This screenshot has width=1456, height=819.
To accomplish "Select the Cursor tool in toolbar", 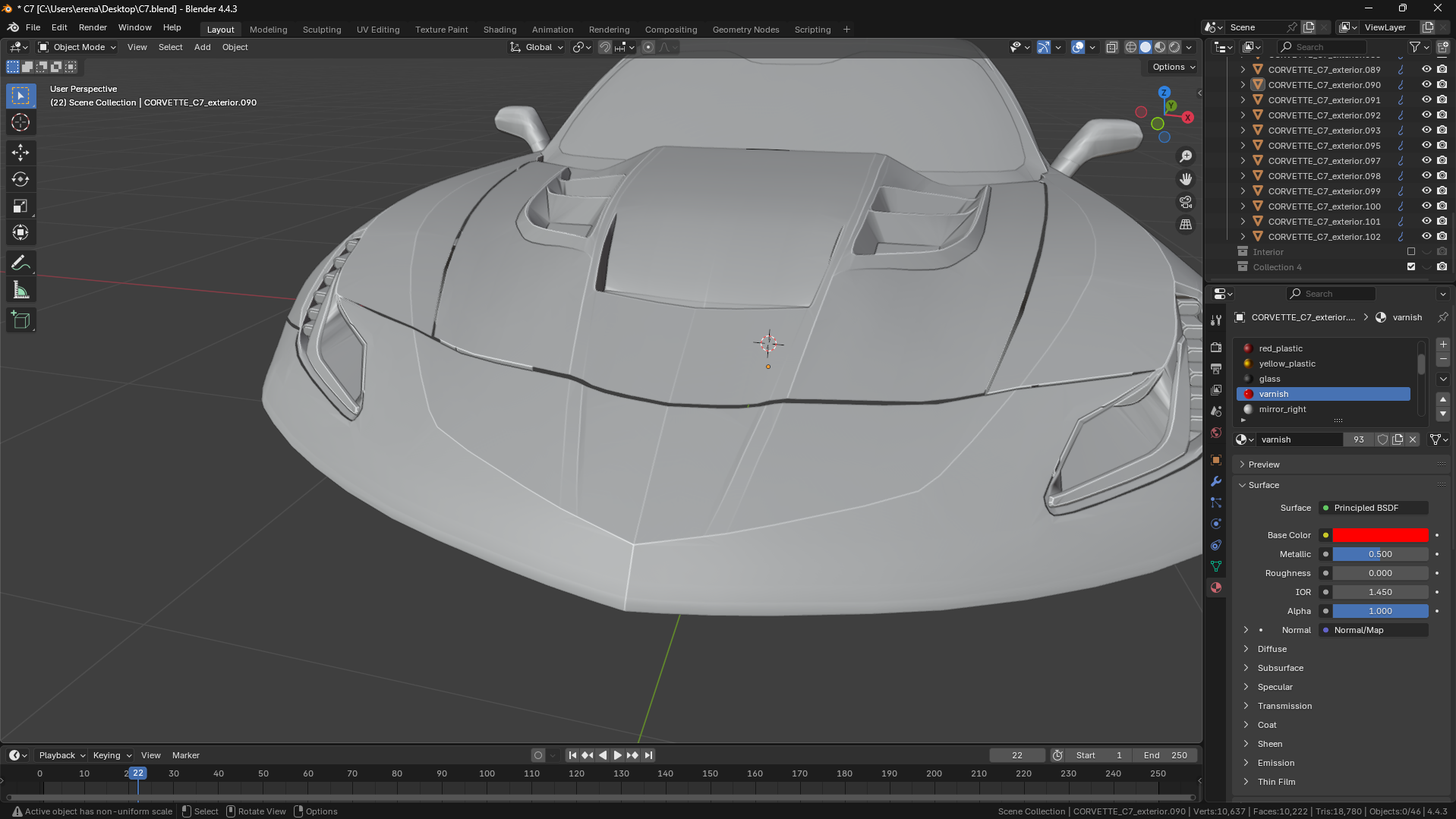I will tap(20, 122).
